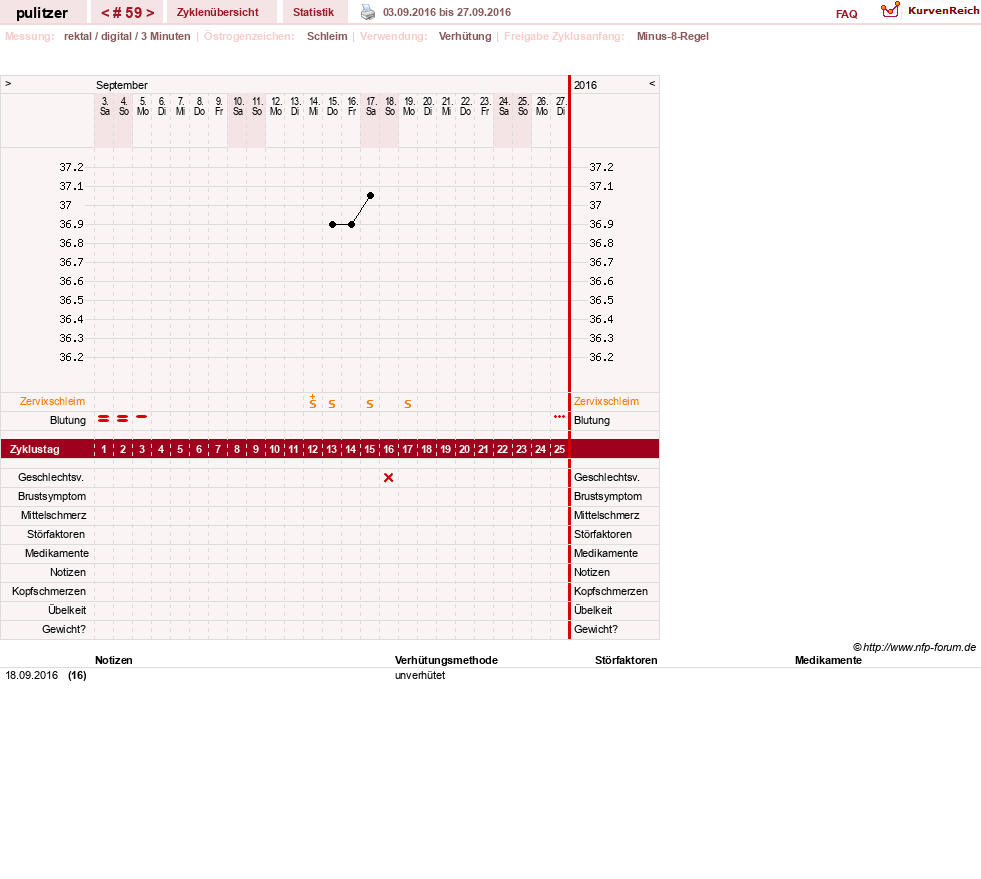Click the Minus-8-Regel setting value
981x879 pixels.
[x=673, y=36]
